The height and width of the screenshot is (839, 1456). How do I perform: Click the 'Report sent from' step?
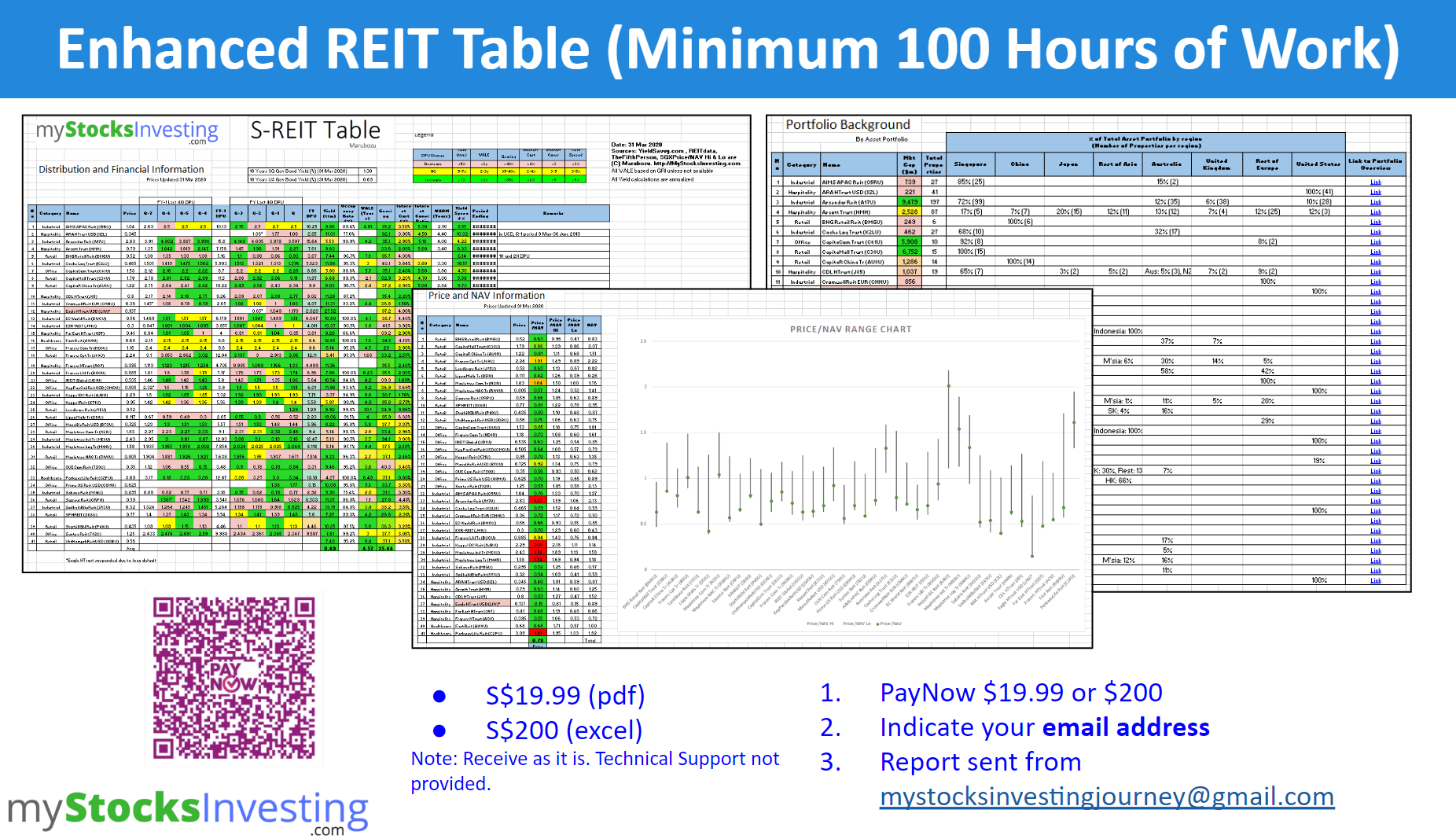[x=980, y=761]
